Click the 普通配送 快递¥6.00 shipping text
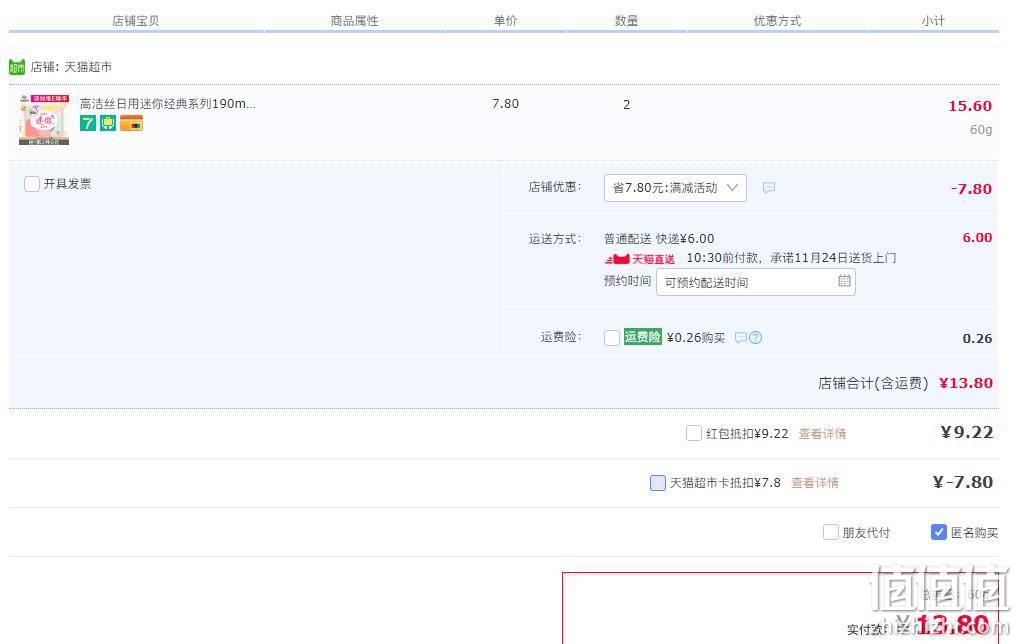The image size is (1019, 644). (x=659, y=238)
